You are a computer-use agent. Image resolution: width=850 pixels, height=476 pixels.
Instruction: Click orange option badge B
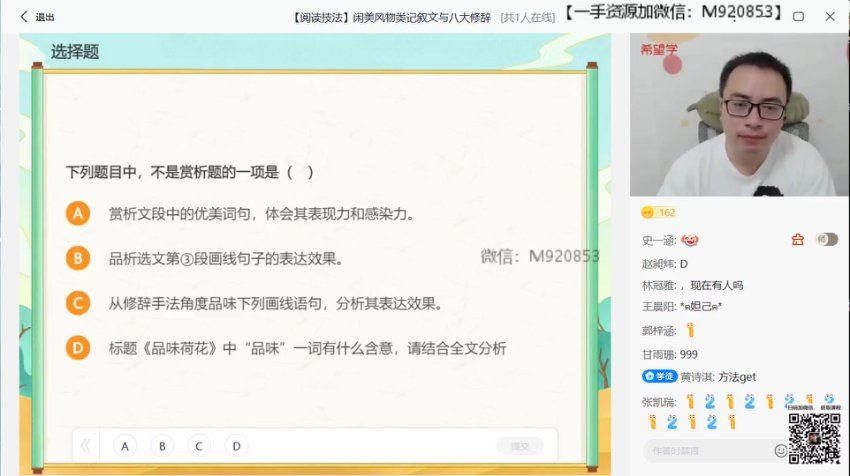pos(78,258)
